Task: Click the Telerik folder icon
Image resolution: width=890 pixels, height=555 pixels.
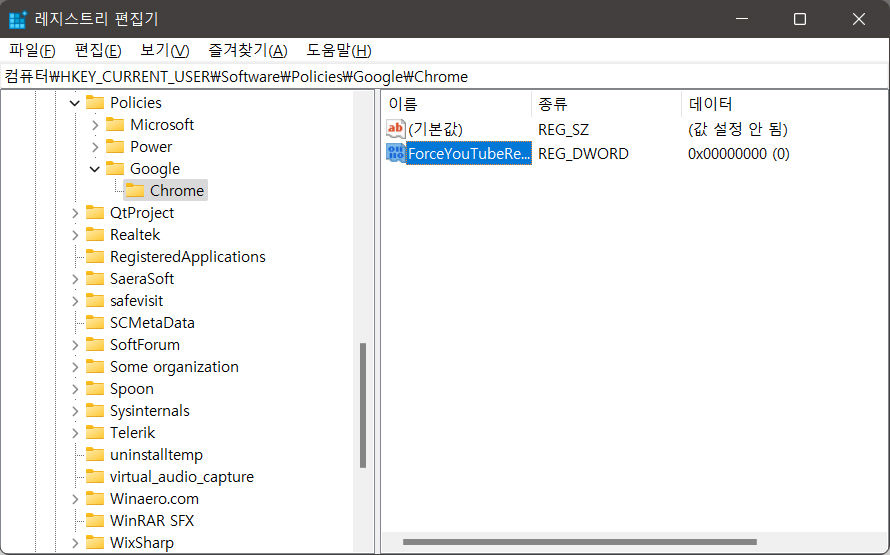Action: point(95,432)
